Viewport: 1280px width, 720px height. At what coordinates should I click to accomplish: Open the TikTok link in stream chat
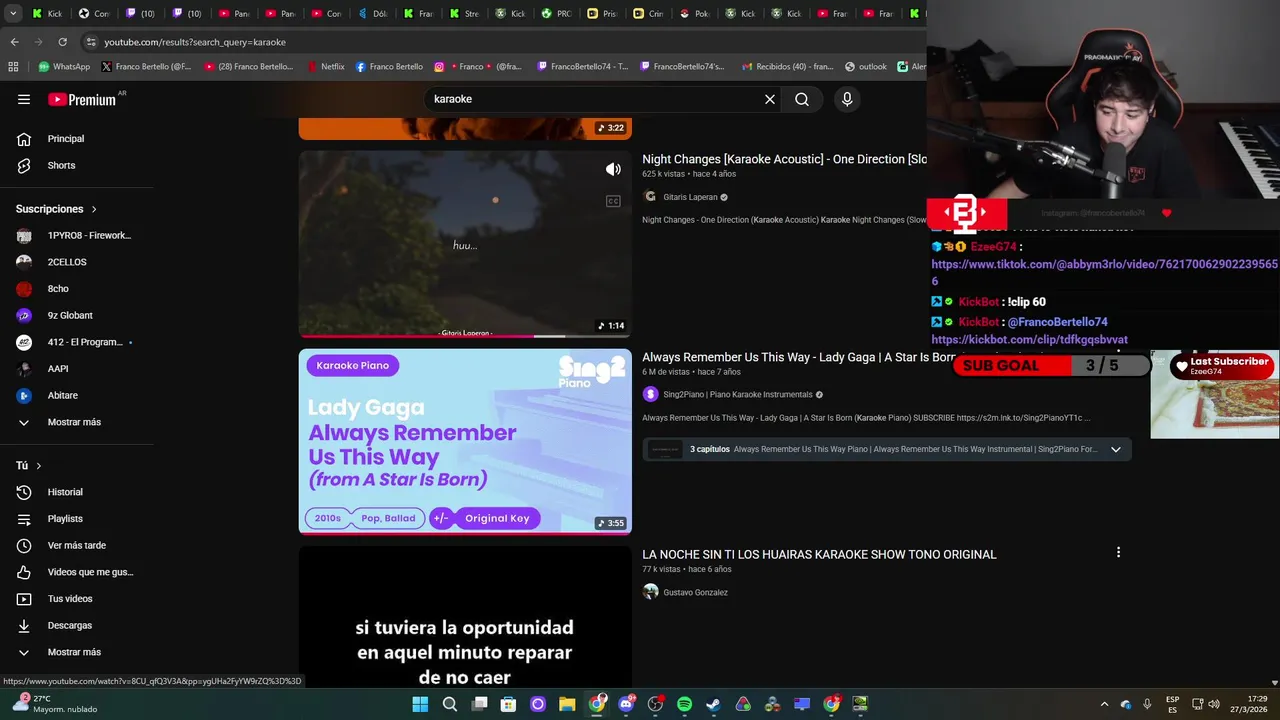pyautogui.click(x=1104, y=272)
